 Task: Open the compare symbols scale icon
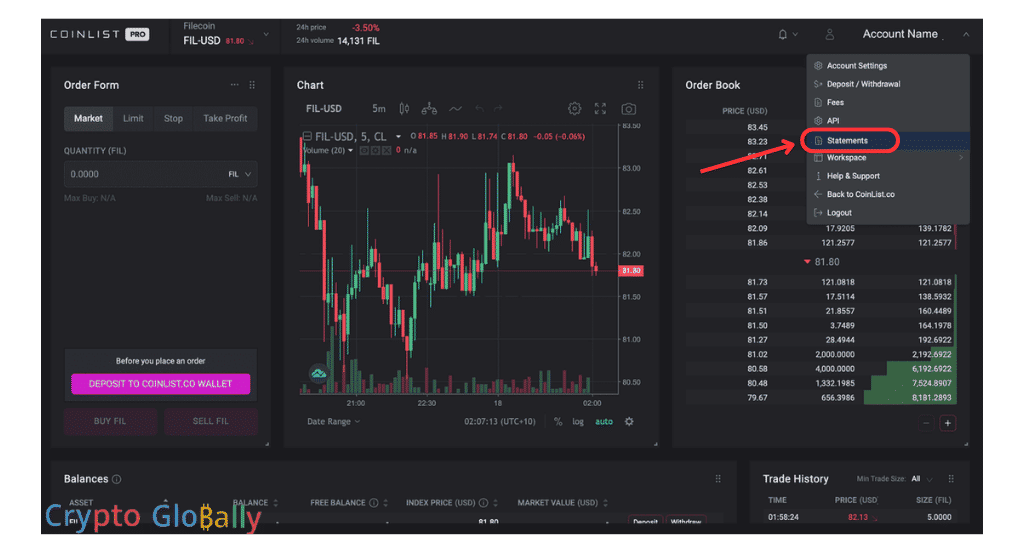coord(429,108)
